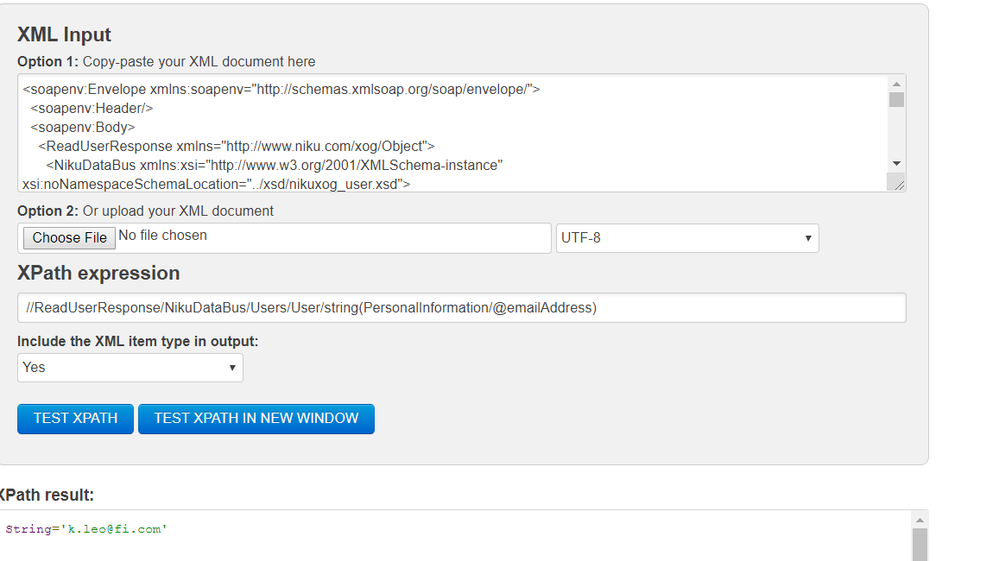Click TEST XPATH IN NEW WINDOW

pos(256,419)
